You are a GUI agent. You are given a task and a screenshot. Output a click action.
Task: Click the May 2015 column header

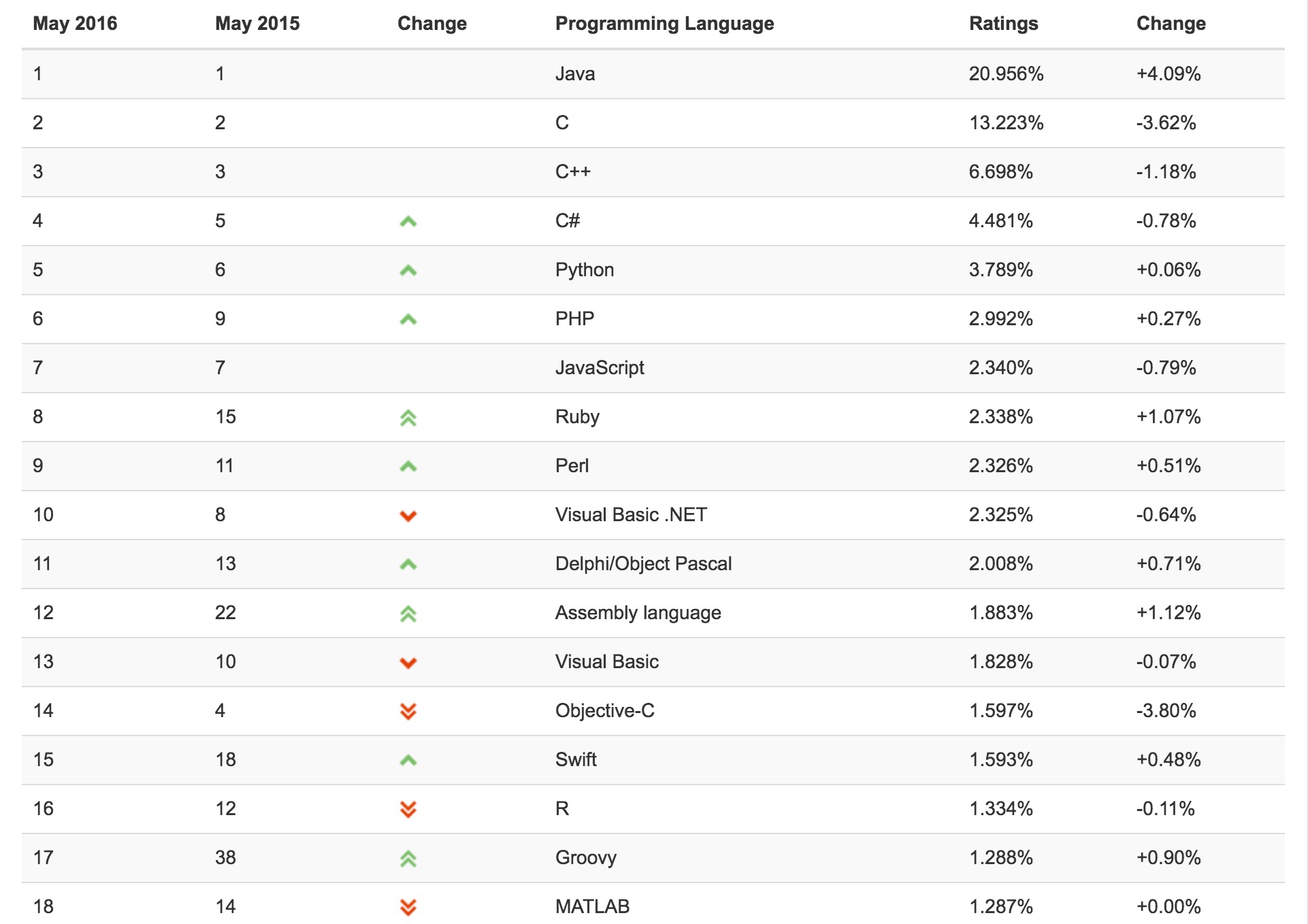pos(257,24)
